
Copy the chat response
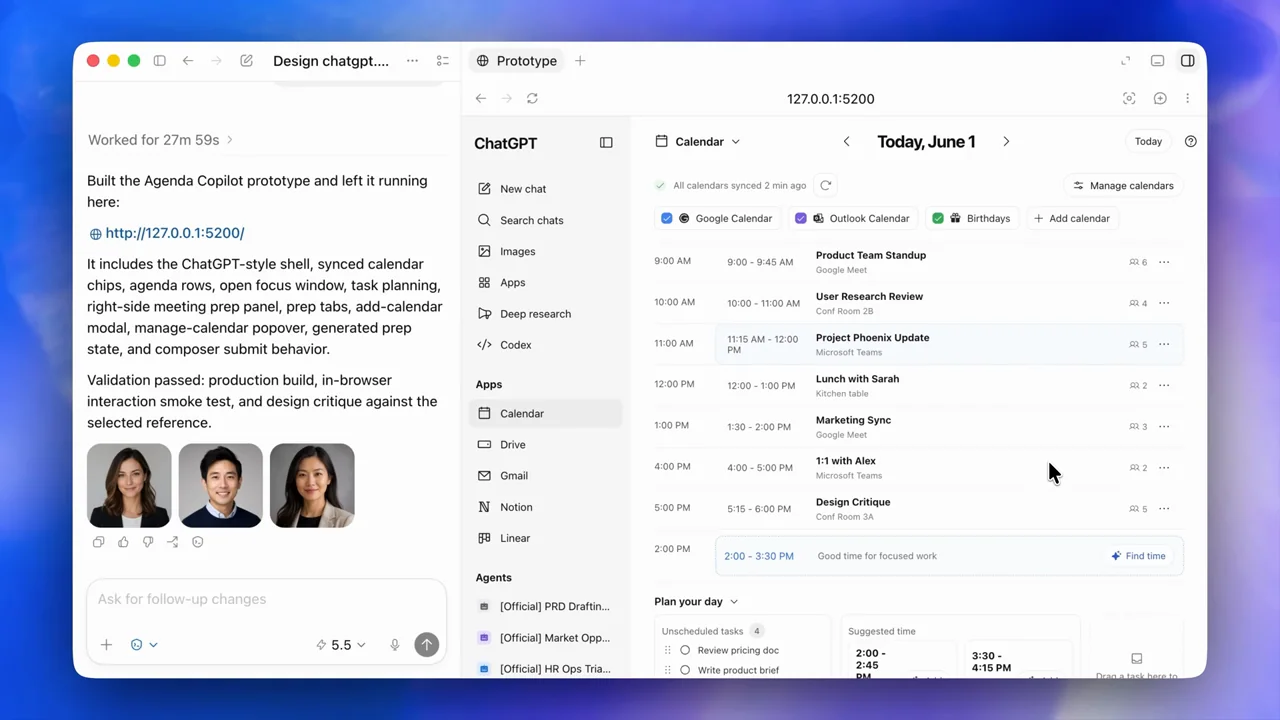[x=98, y=542]
